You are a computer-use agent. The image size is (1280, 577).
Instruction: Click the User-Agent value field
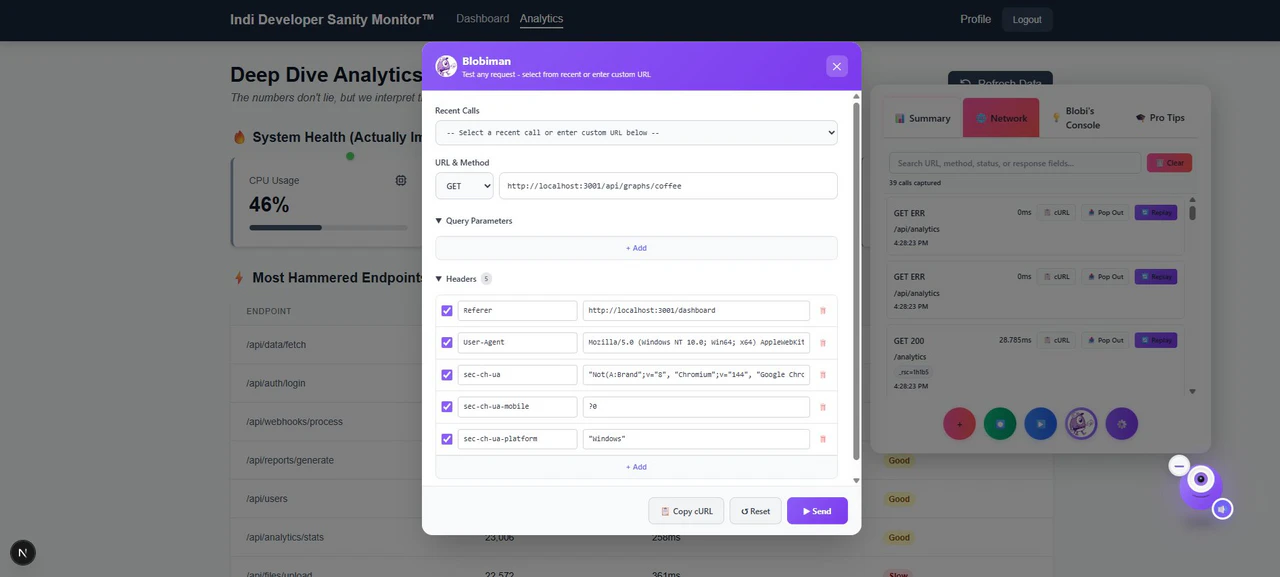pos(696,343)
